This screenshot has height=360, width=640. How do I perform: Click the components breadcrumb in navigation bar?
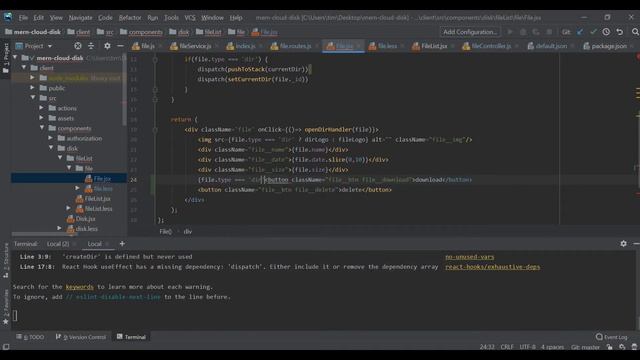point(141,32)
